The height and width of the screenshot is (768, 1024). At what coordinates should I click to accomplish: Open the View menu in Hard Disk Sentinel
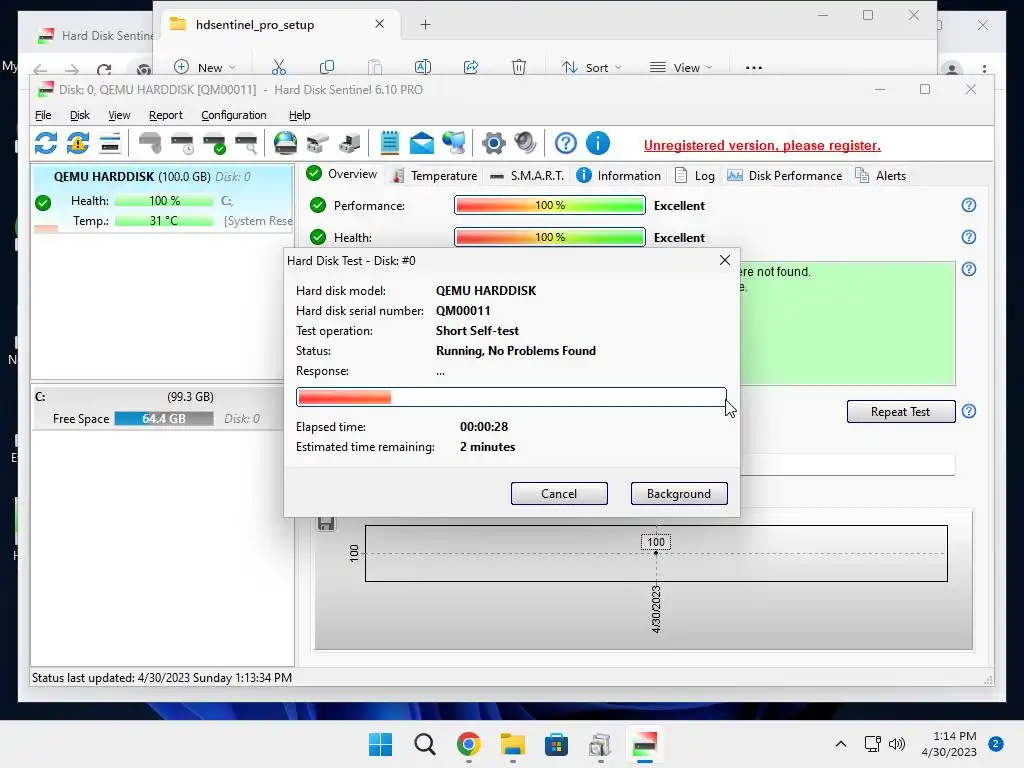[119, 115]
